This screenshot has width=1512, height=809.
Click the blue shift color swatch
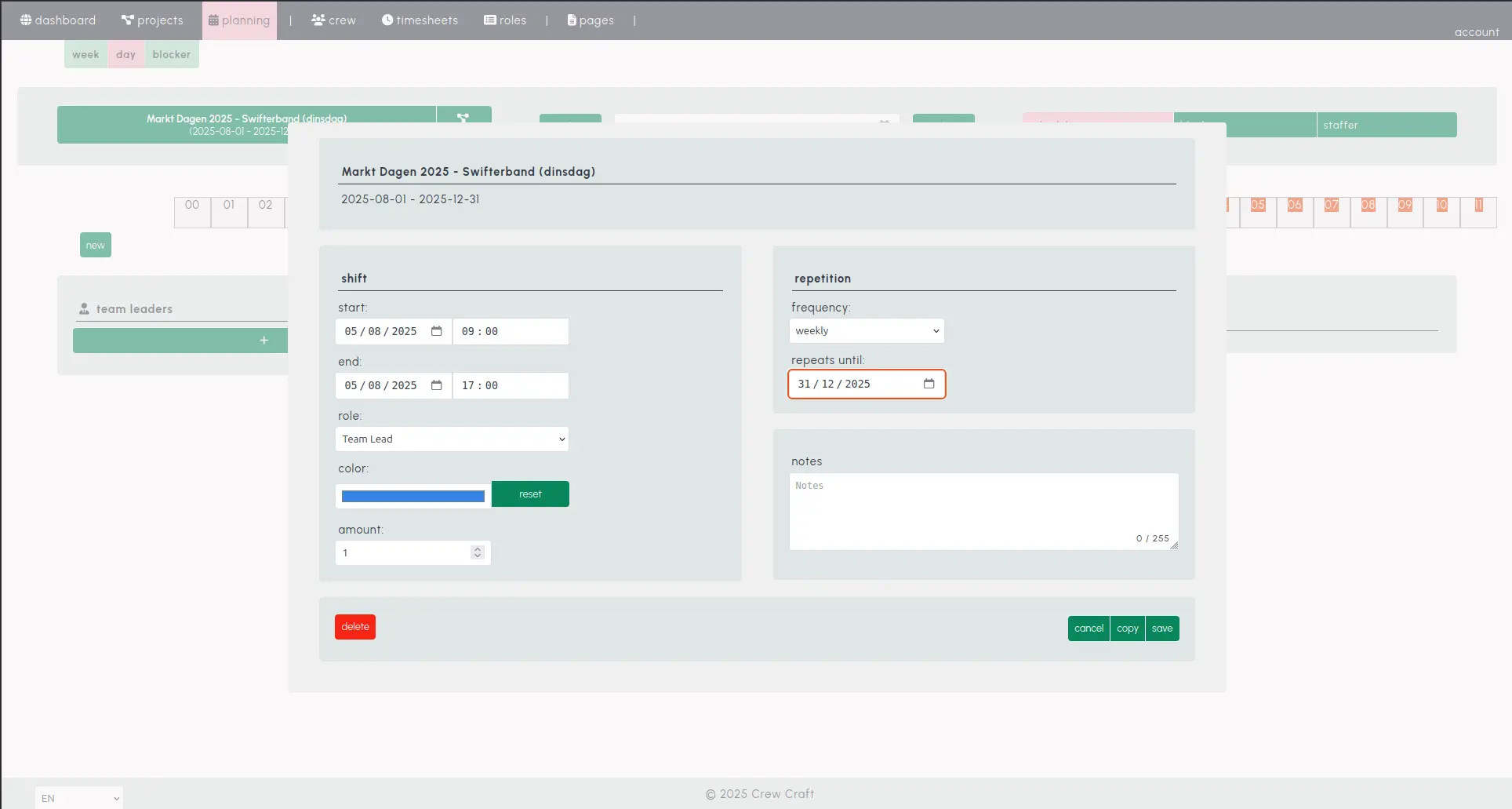(x=413, y=496)
